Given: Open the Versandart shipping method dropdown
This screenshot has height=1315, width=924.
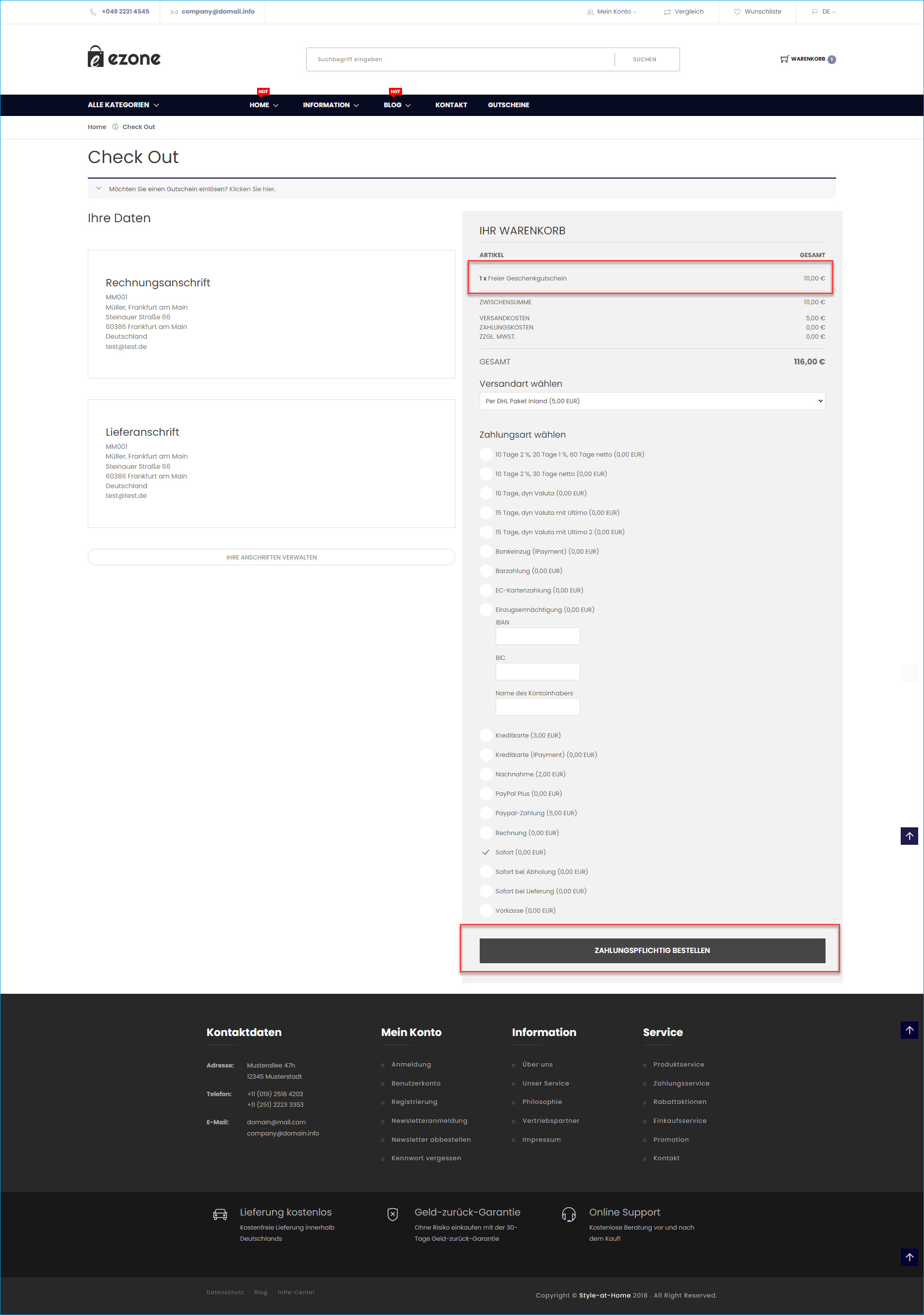Looking at the screenshot, I should (x=652, y=401).
